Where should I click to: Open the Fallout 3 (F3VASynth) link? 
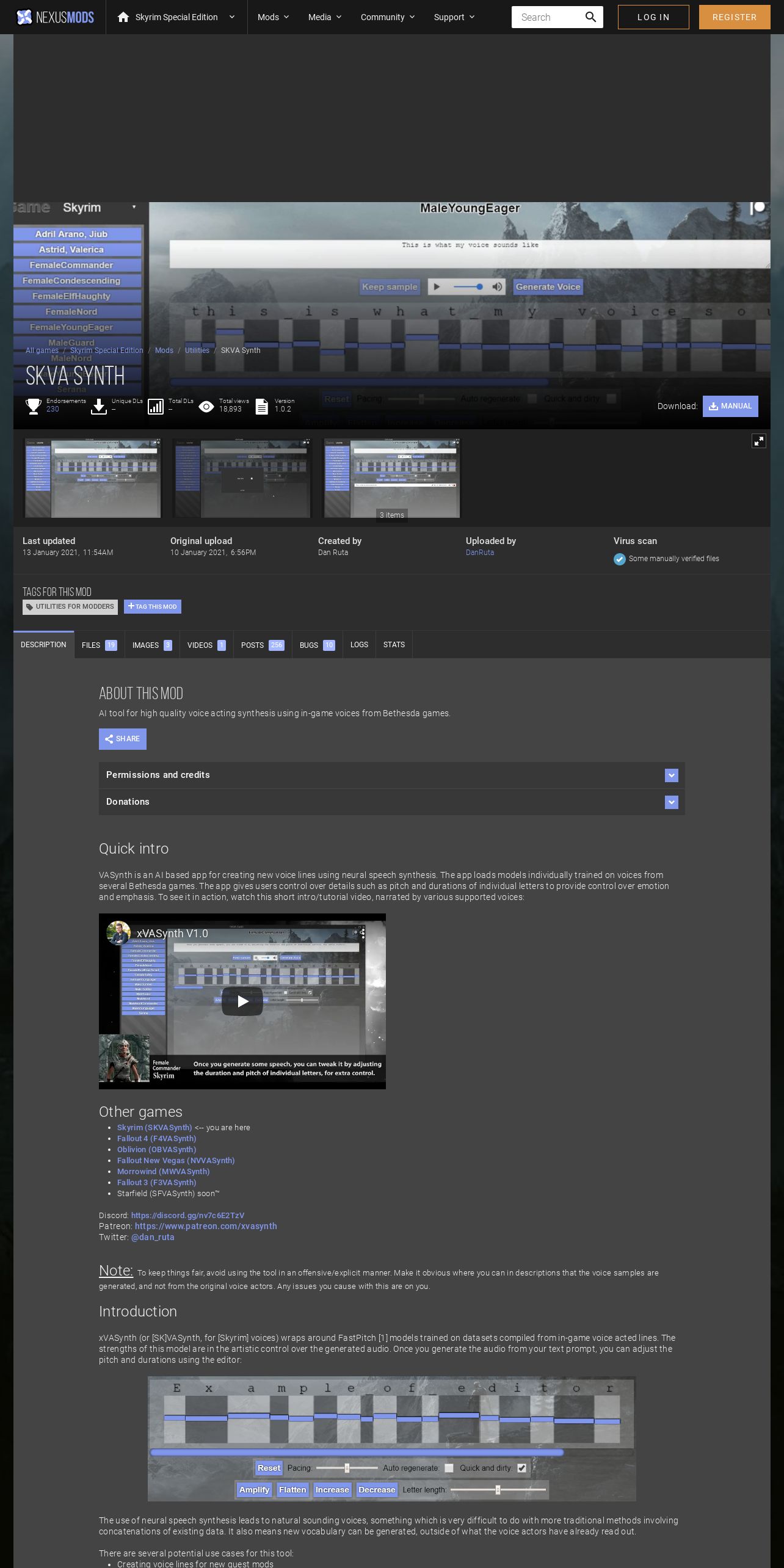tap(157, 1183)
